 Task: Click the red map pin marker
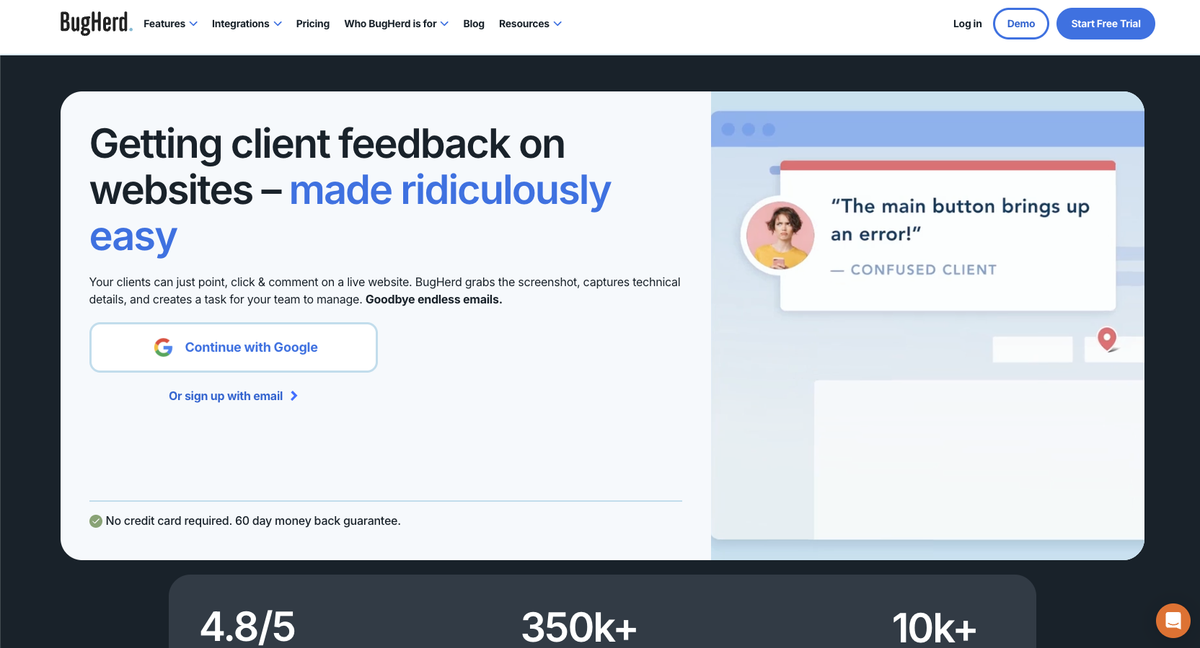1107,339
